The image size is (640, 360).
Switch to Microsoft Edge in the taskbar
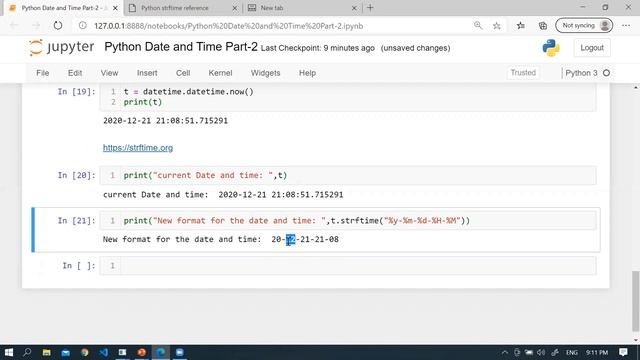(x=161, y=352)
